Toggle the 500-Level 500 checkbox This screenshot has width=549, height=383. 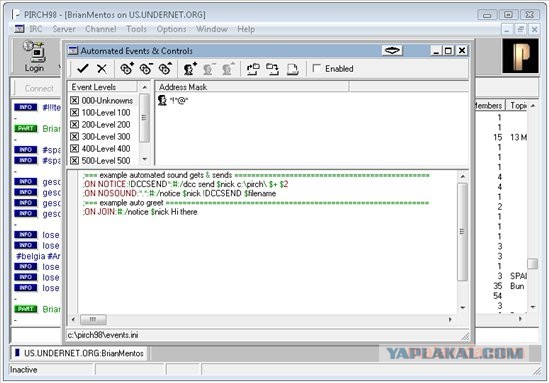point(74,160)
